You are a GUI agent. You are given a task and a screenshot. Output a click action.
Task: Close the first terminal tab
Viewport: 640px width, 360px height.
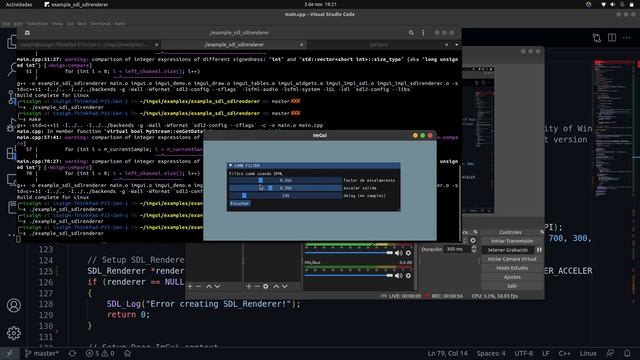click(x=157, y=44)
